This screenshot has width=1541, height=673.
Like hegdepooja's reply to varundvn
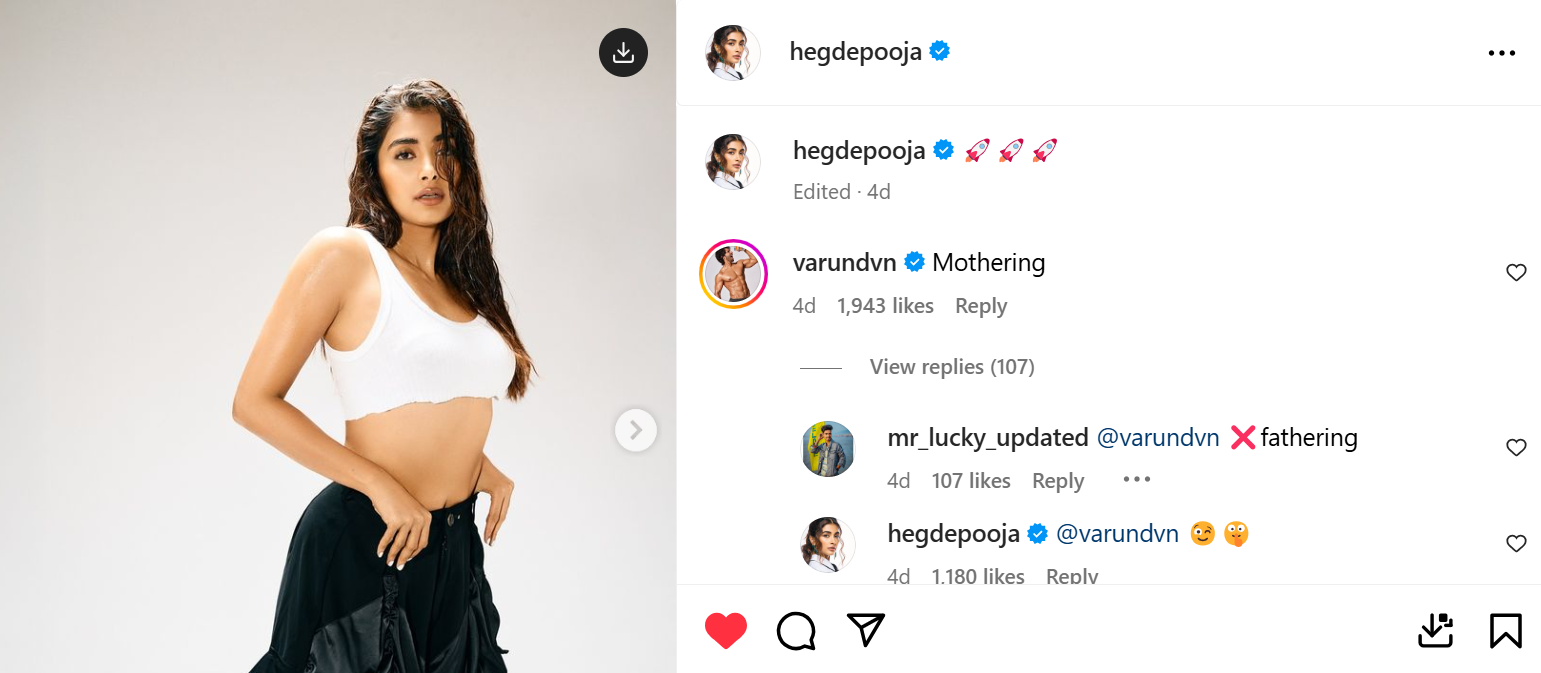tap(1516, 543)
